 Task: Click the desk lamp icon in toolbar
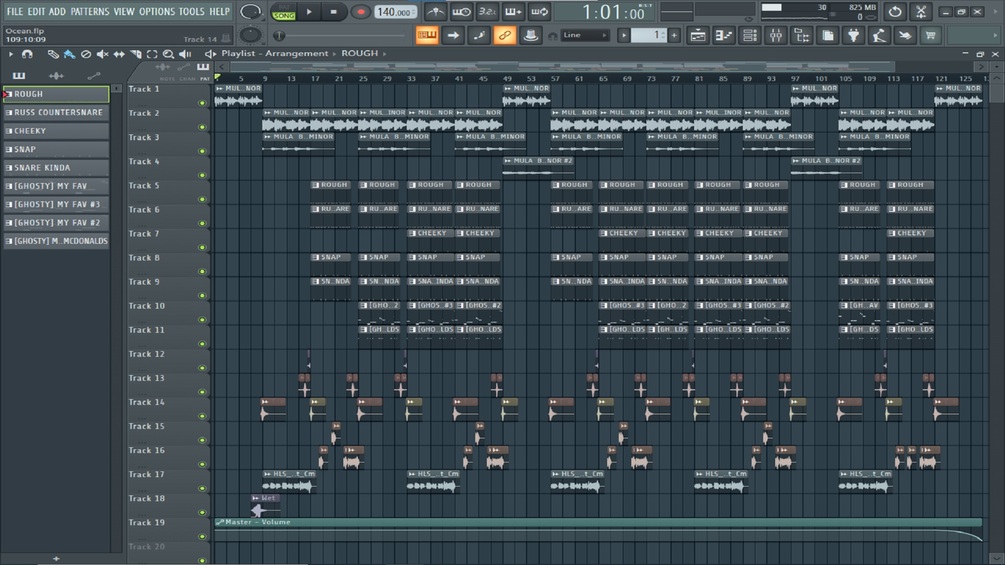(x=879, y=35)
